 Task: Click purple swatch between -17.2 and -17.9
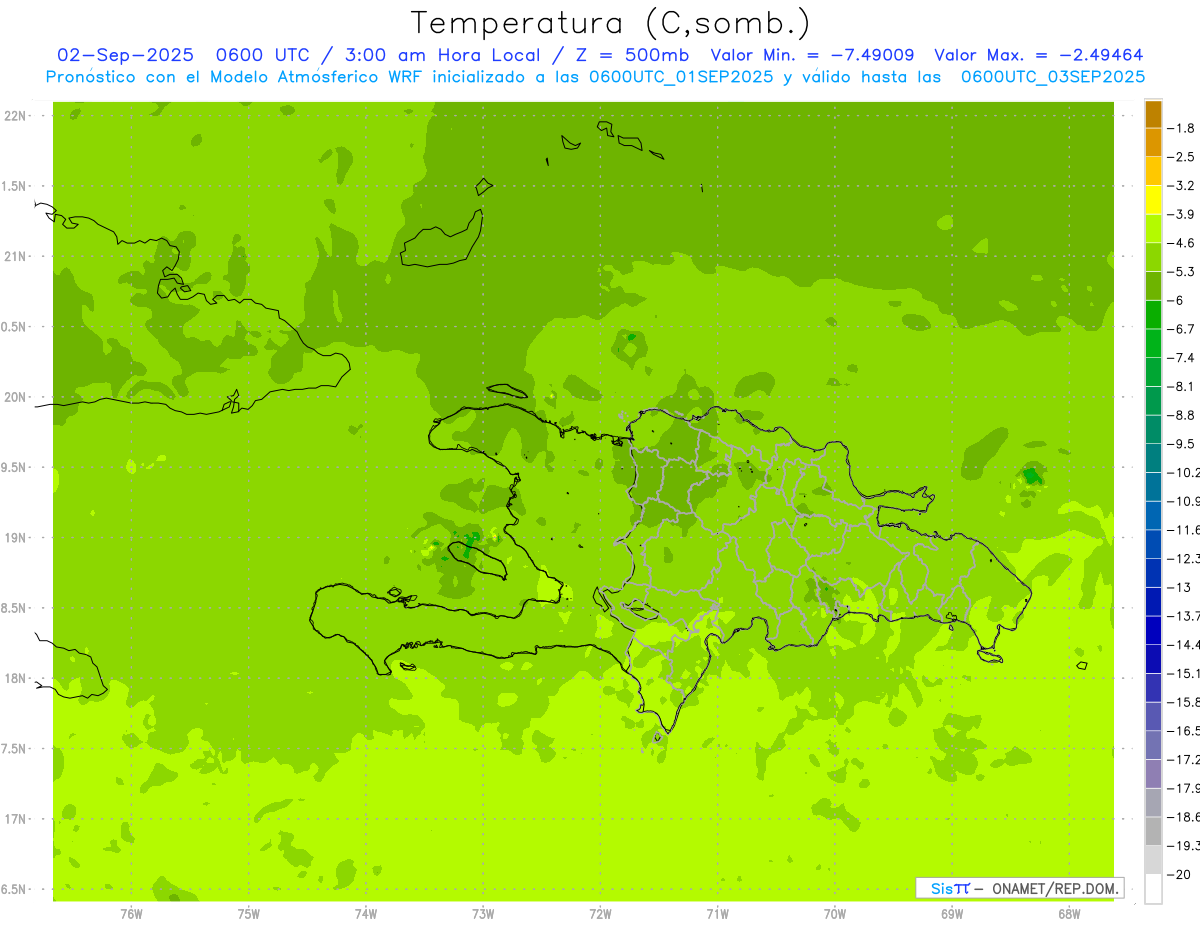(x=1153, y=774)
